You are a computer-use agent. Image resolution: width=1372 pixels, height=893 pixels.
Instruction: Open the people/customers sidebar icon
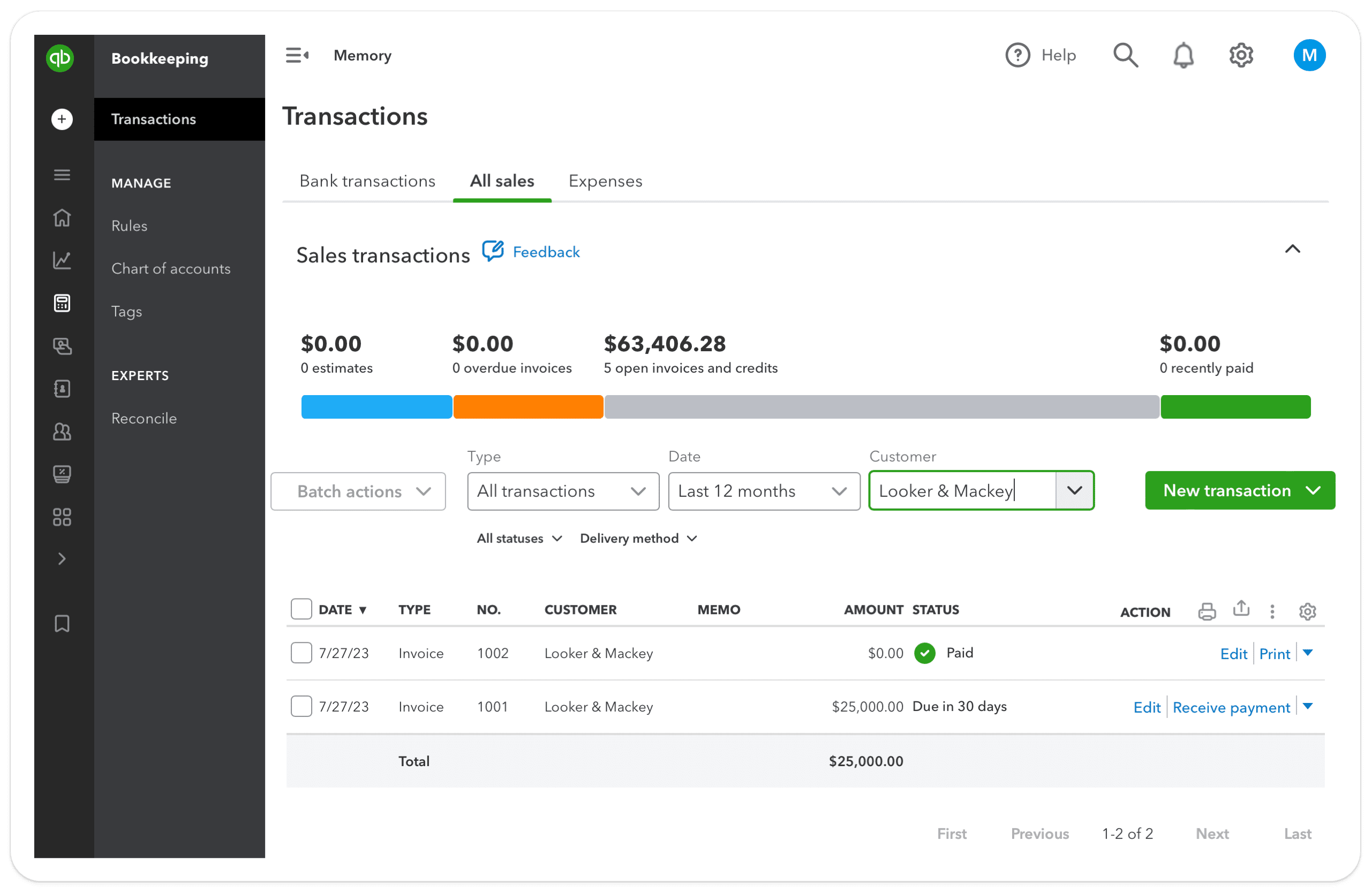click(x=62, y=432)
